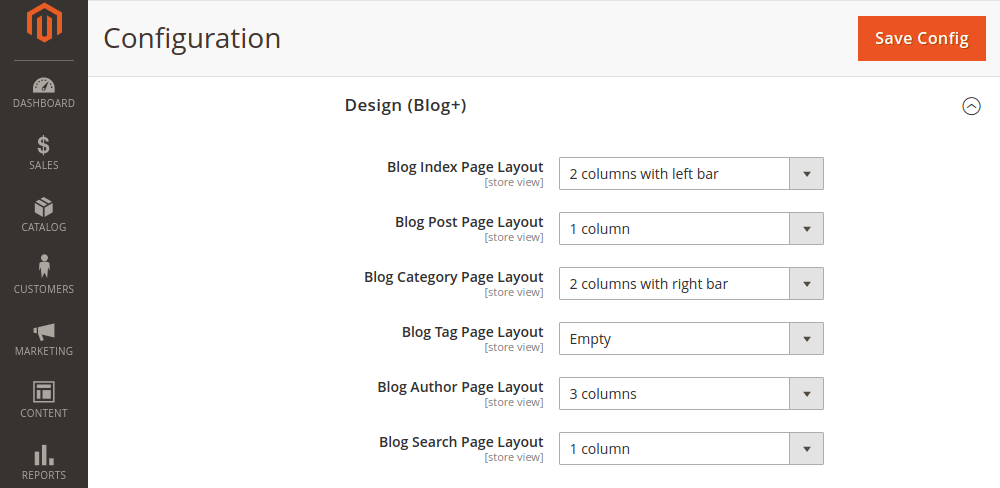Open the Reports bar chart icon
The image size is (1000, 488).
click(x=43, y=455)
